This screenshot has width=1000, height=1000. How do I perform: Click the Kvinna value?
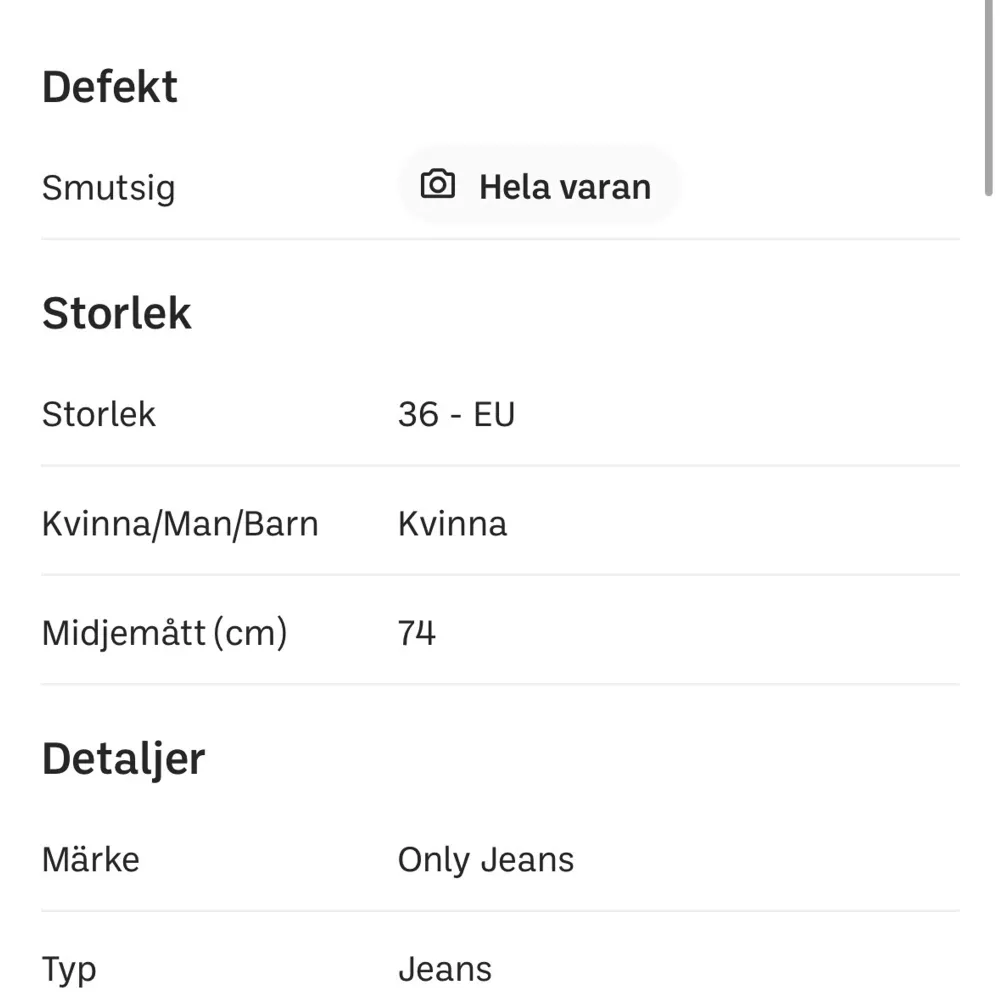[453, 523]
